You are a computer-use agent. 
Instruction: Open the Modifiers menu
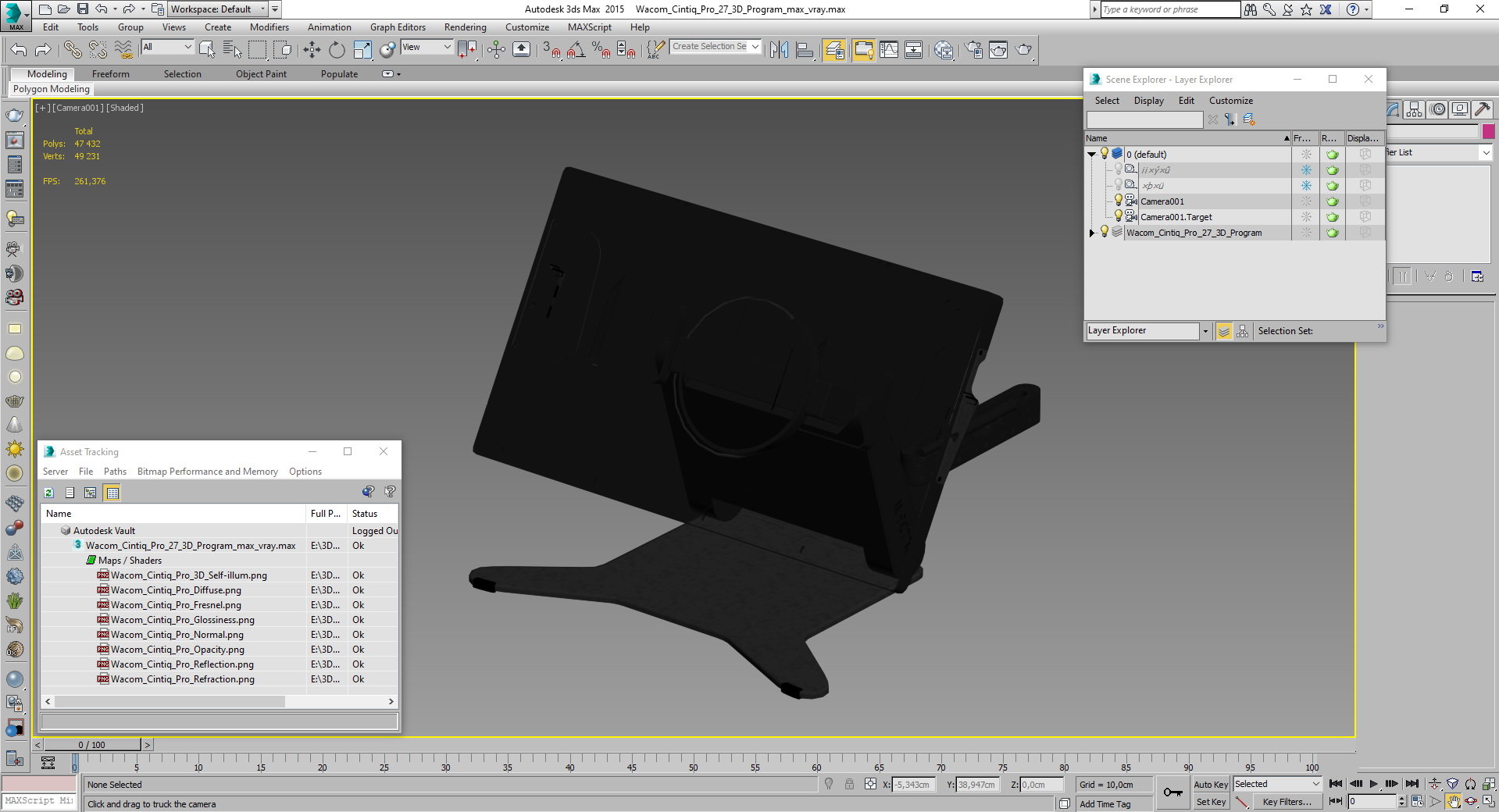click(x=269, y=27)
